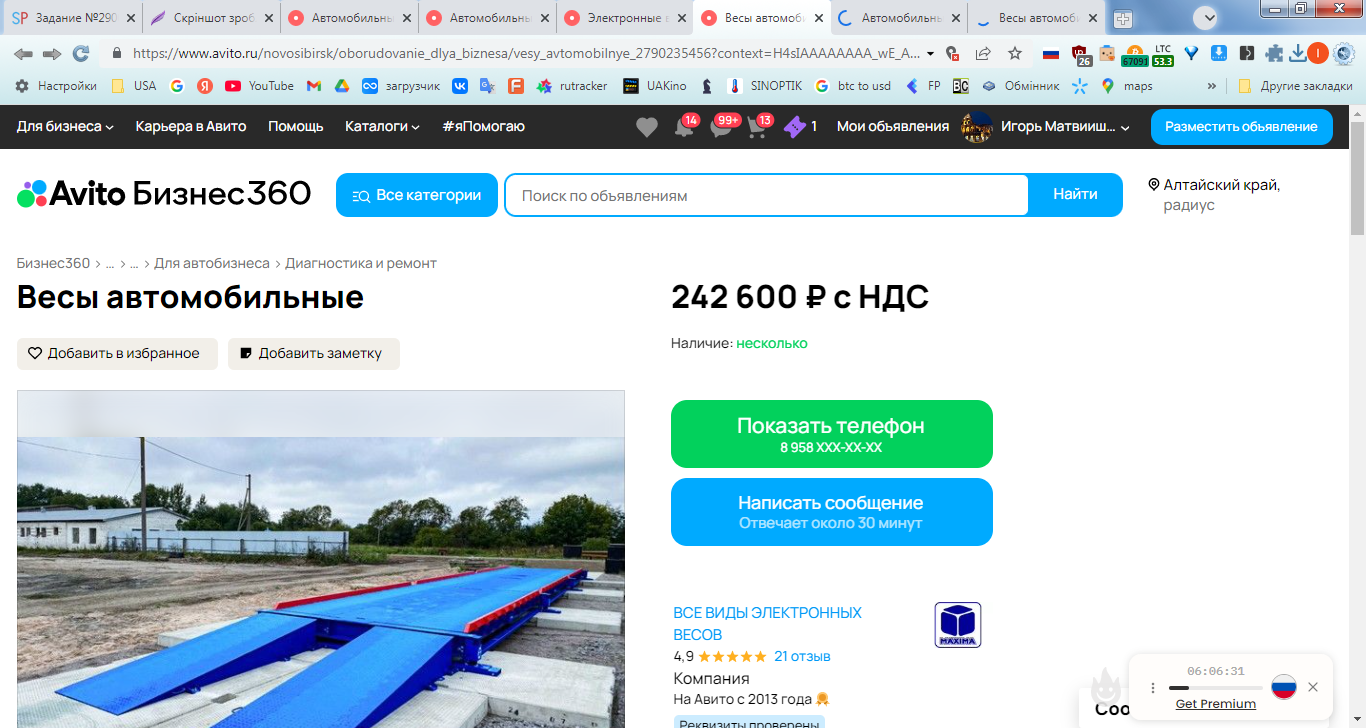
Task: Go to Avito Бизнес360 home logo
Action: [x=164, y=194]
